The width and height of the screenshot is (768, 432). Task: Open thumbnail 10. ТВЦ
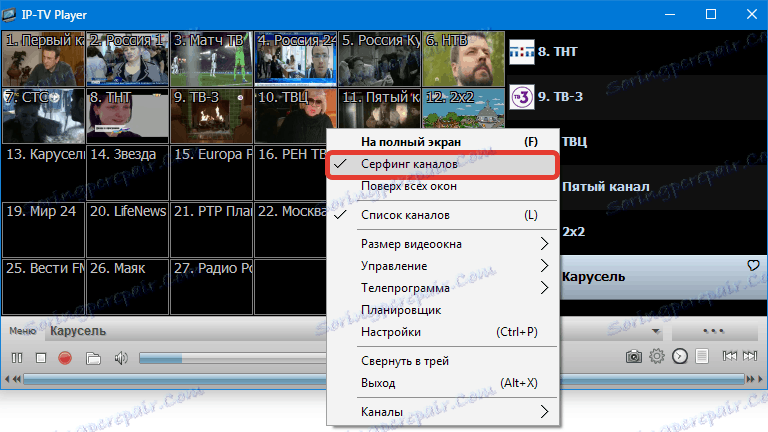click(295, 116)
